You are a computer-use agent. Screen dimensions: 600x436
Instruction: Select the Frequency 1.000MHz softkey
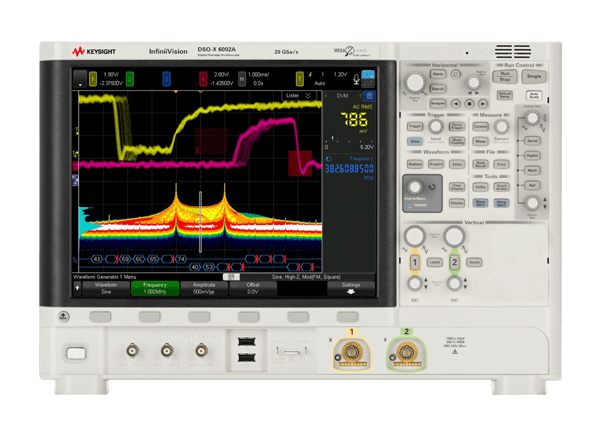[x=155, y=288]
